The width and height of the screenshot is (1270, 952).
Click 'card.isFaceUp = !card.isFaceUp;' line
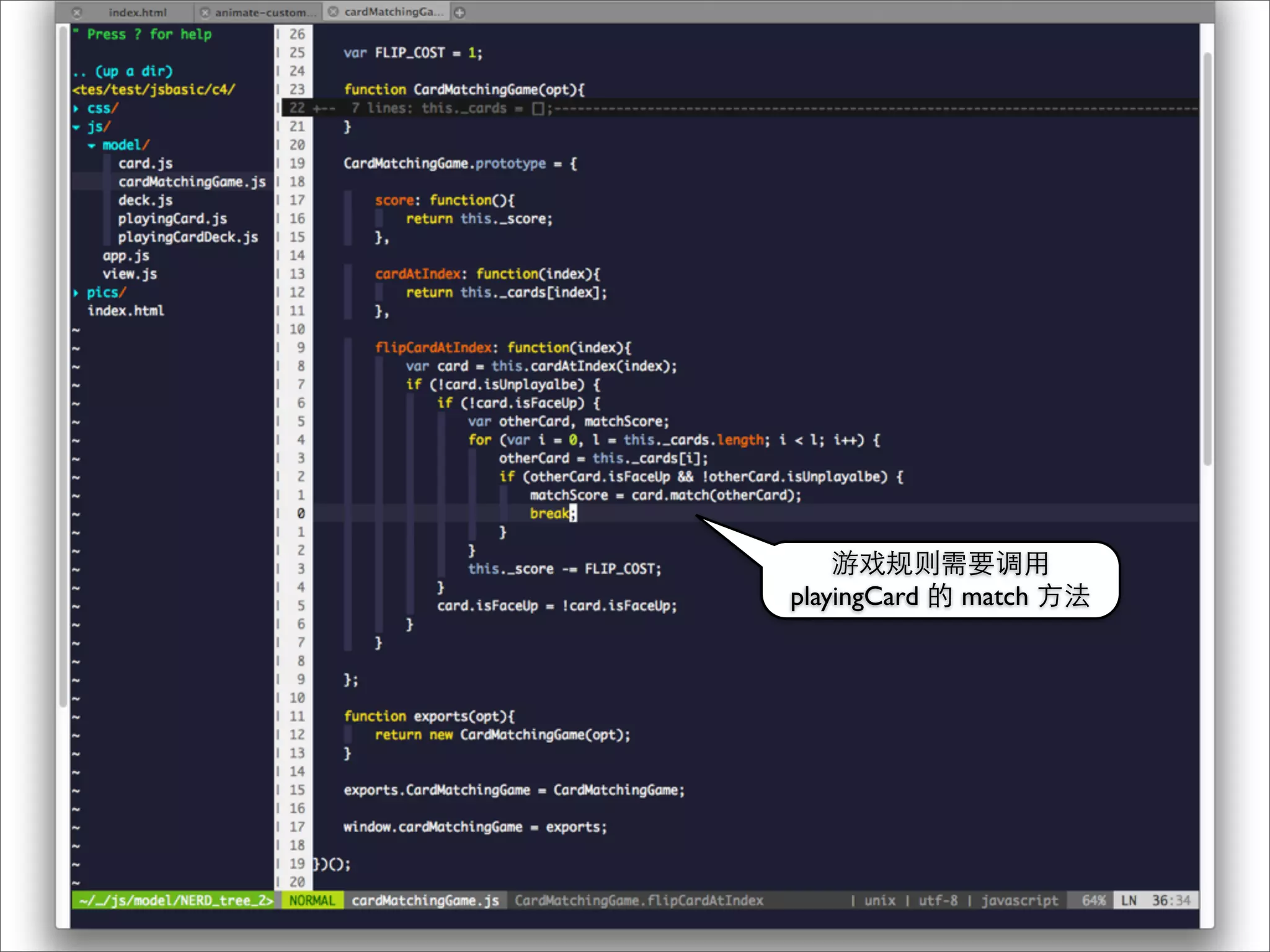click(557, 606)
